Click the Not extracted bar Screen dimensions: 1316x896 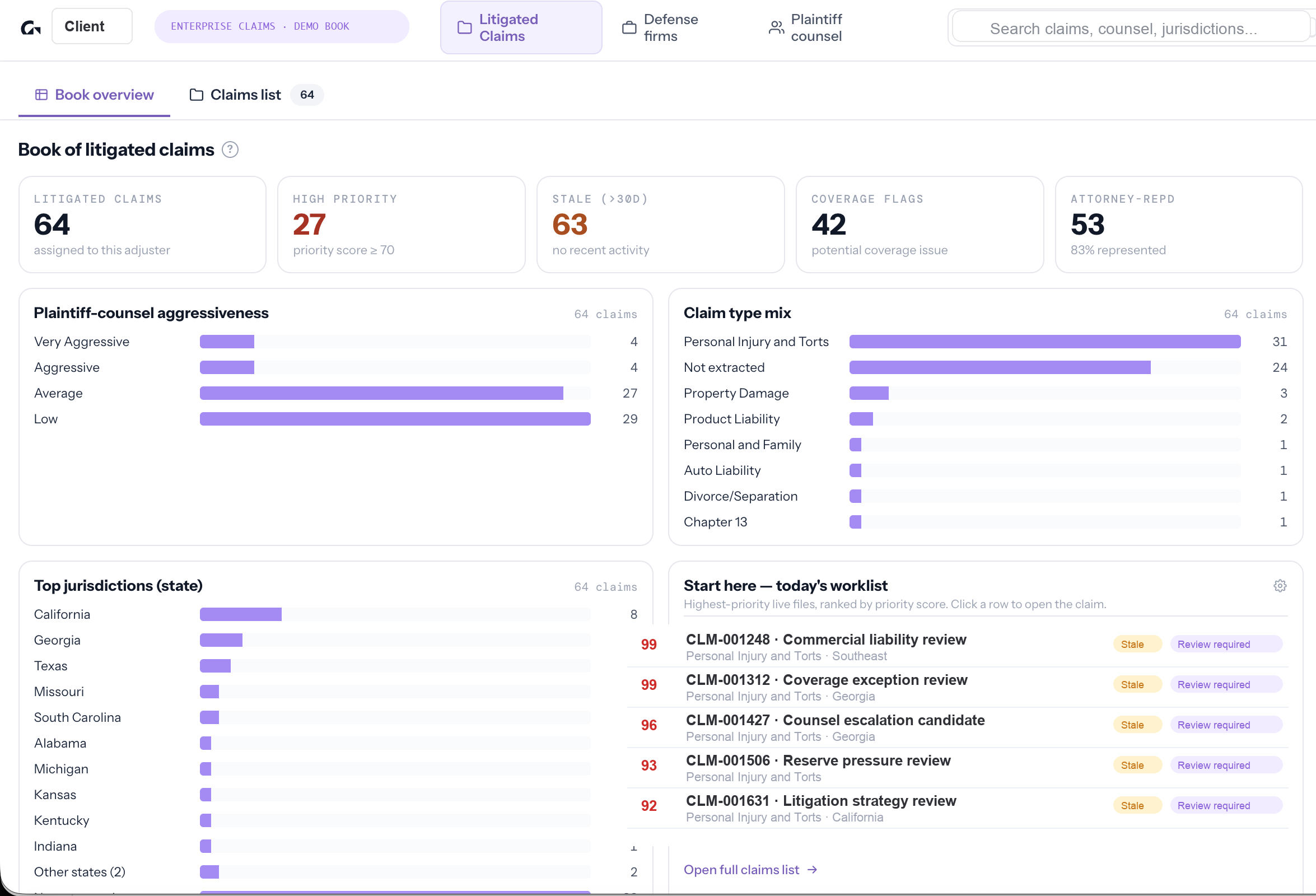1000,367
